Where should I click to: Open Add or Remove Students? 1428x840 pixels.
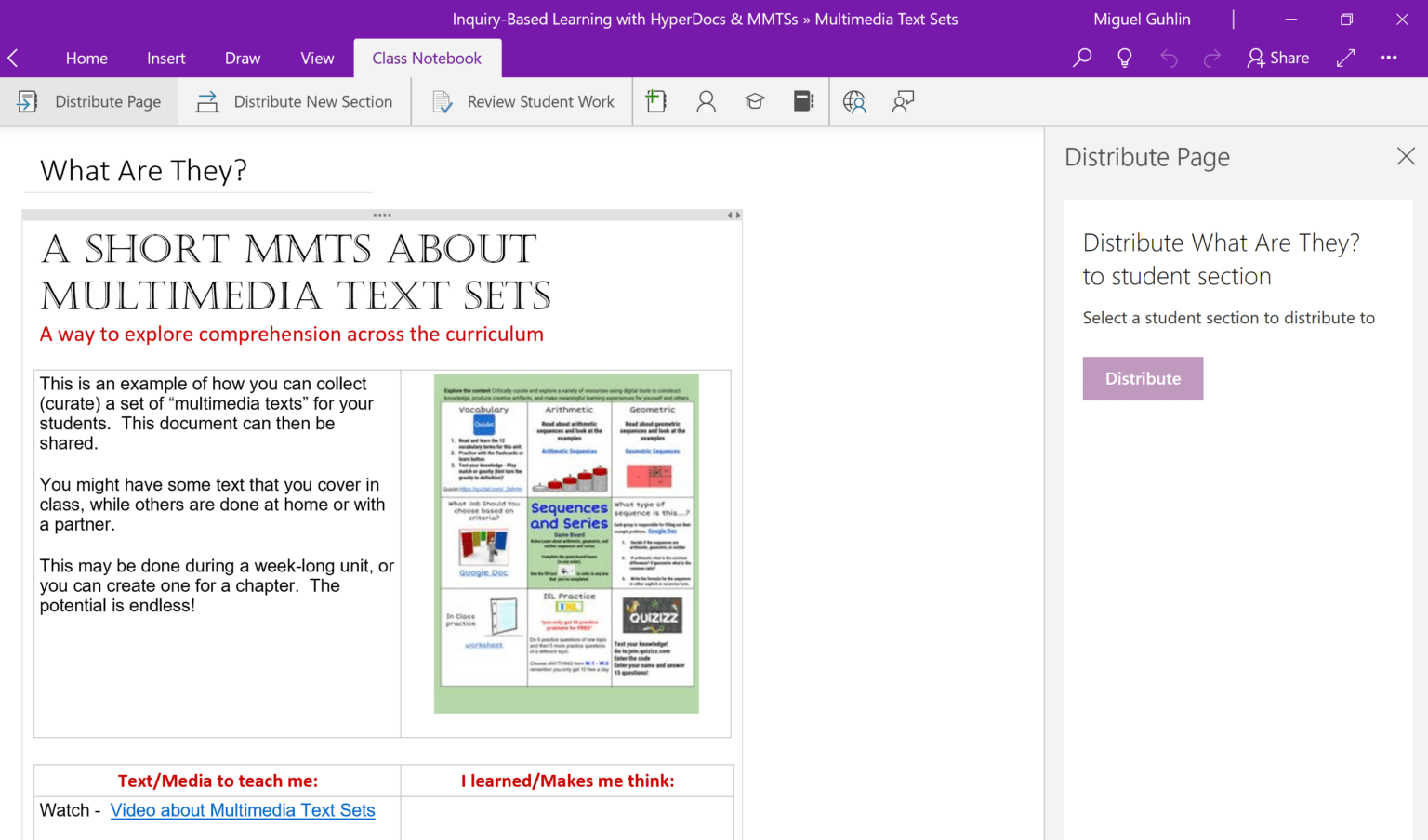[706, 101]
